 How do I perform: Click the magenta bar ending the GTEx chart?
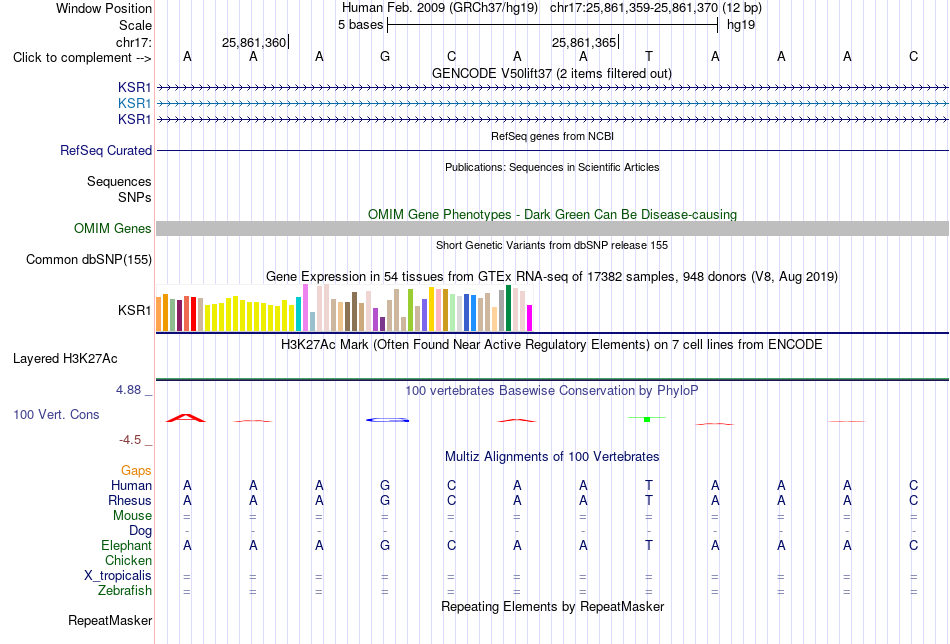[x=530, y=318]
